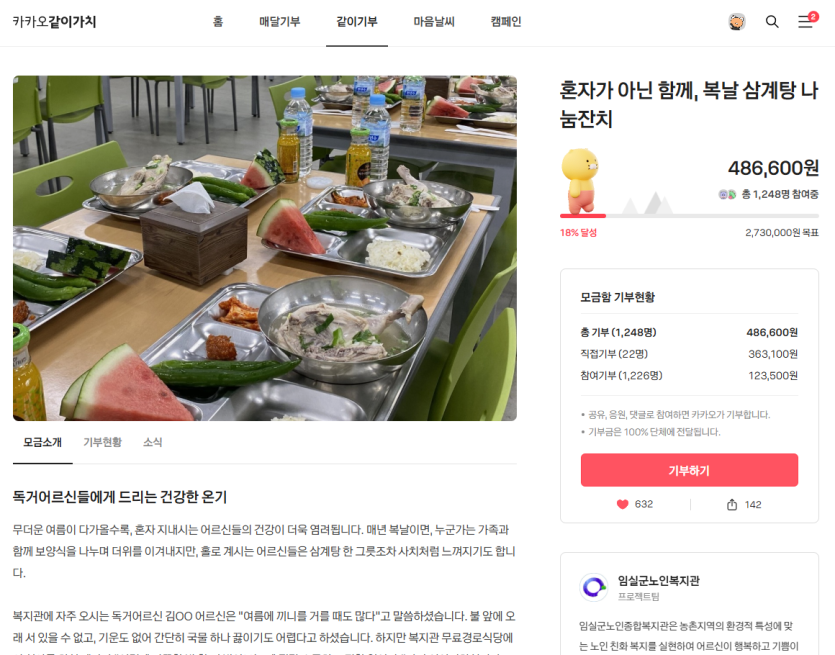Open the search magnifier icon
This screenshot has height=655, width=835.
tap(772, 22)
